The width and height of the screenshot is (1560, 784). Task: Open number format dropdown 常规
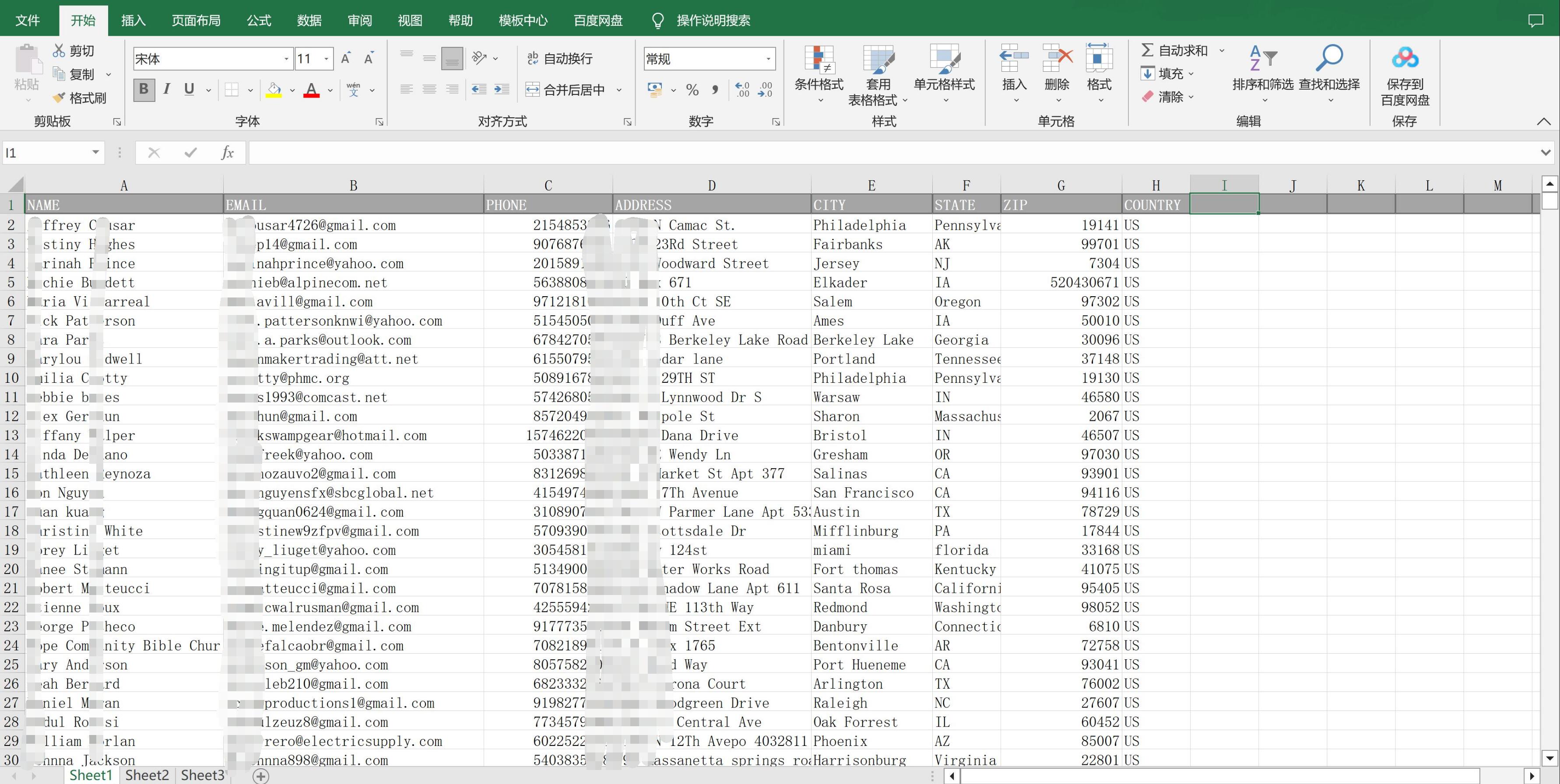click(768, 59)
